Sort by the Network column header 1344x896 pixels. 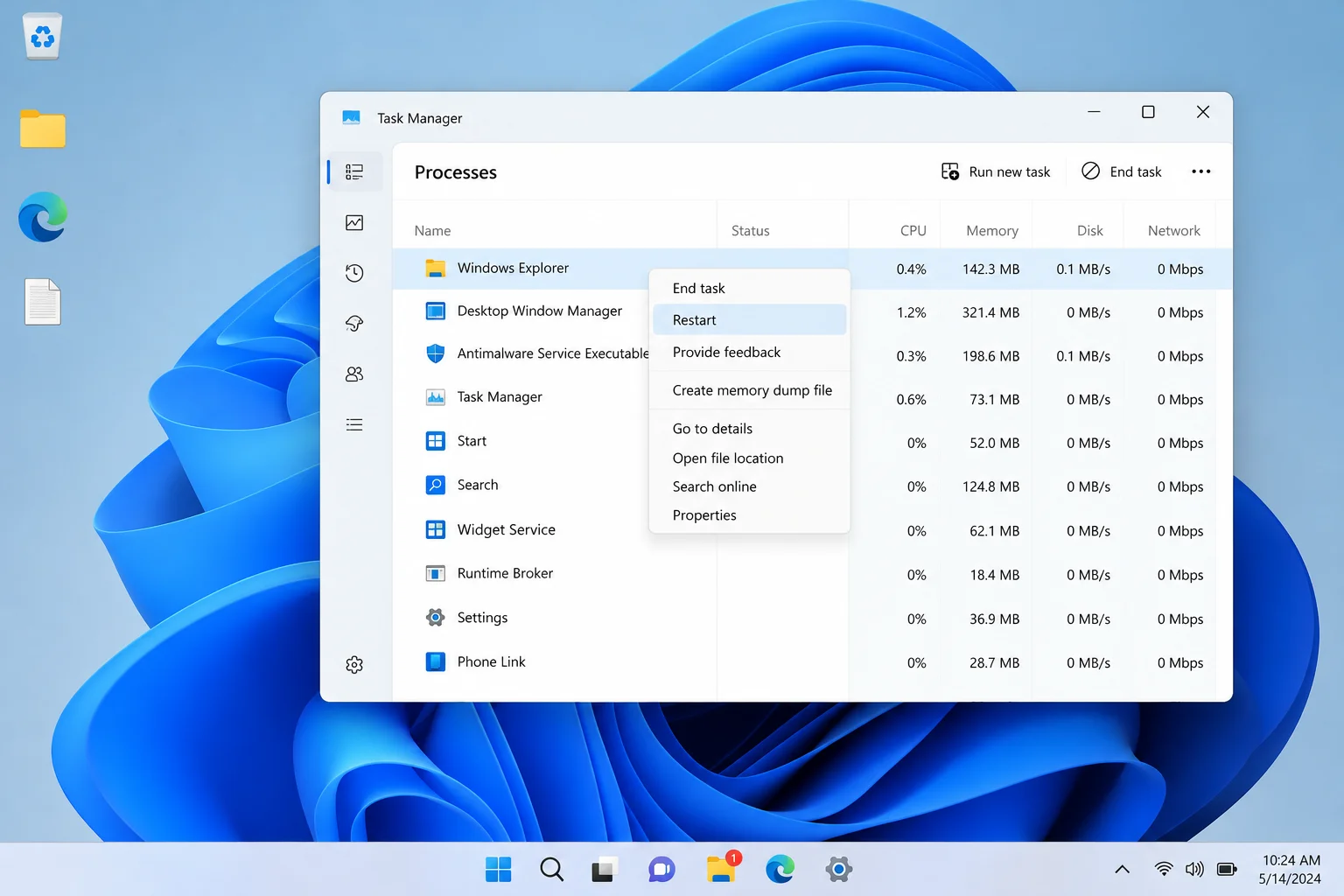tap(1173, 231)
